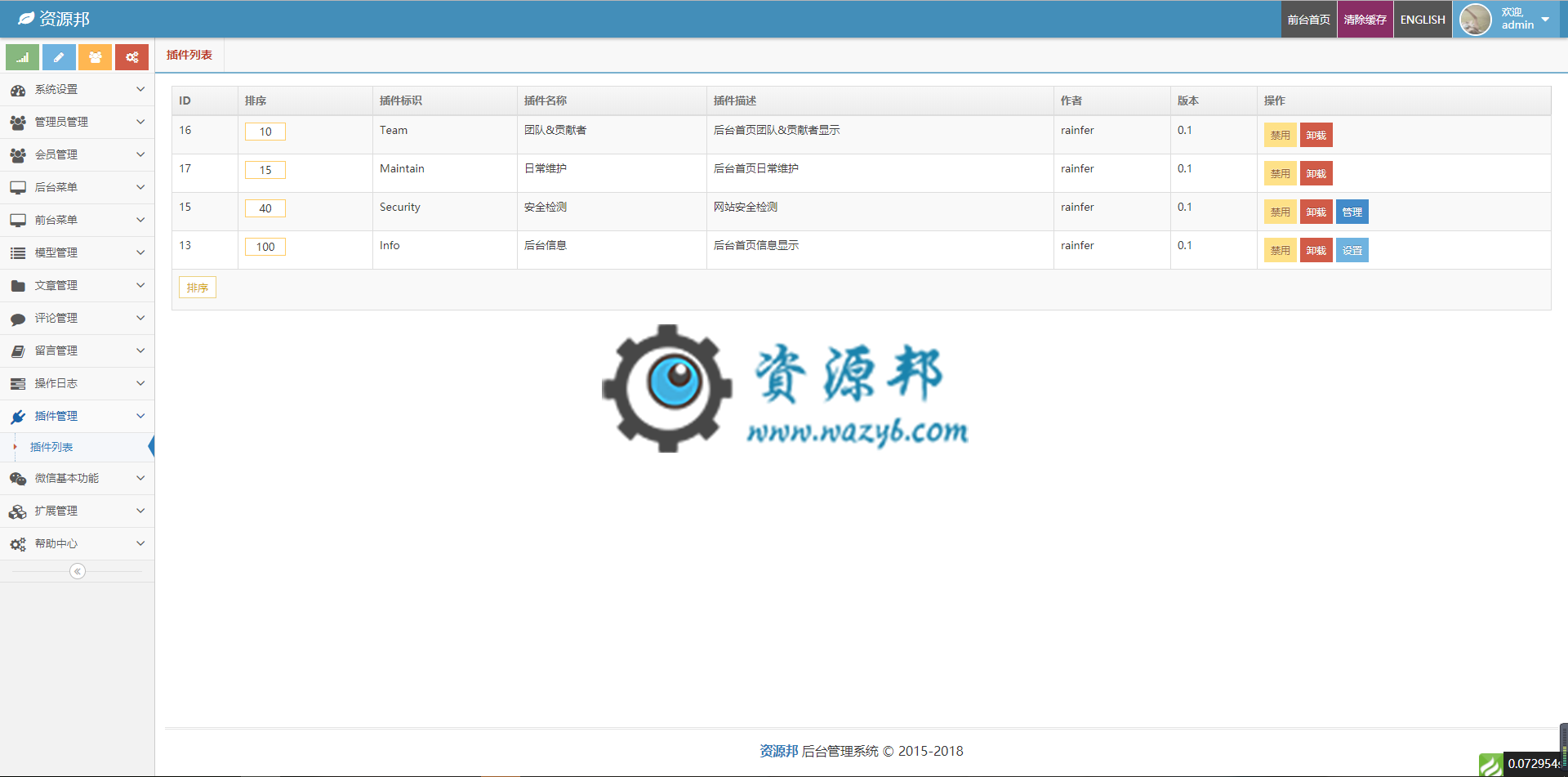1568x777 pixels.
Task: Click 清除缓存 button
Action: 1365,20
